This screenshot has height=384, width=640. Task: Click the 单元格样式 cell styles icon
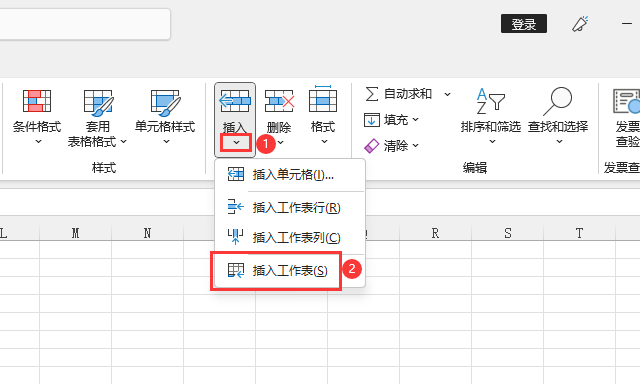click(x=165, y=102)
